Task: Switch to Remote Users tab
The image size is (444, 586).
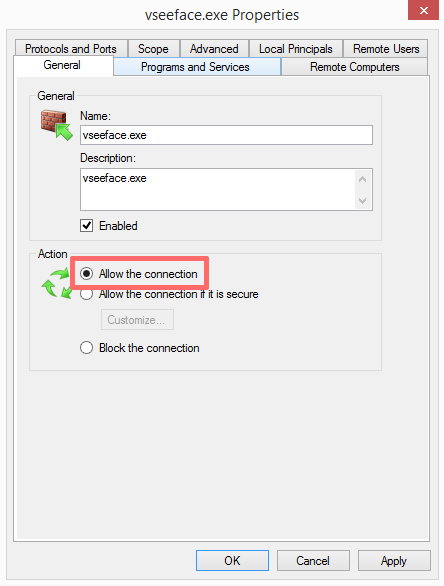Action: pos(386,49)
